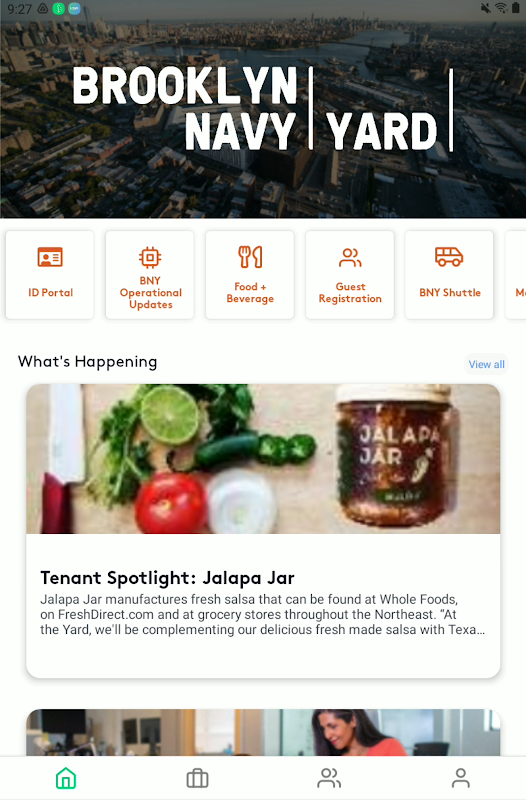Click View all for What's Happening
The height and width of the screenshot is (800, 526).
coord(487,364)
